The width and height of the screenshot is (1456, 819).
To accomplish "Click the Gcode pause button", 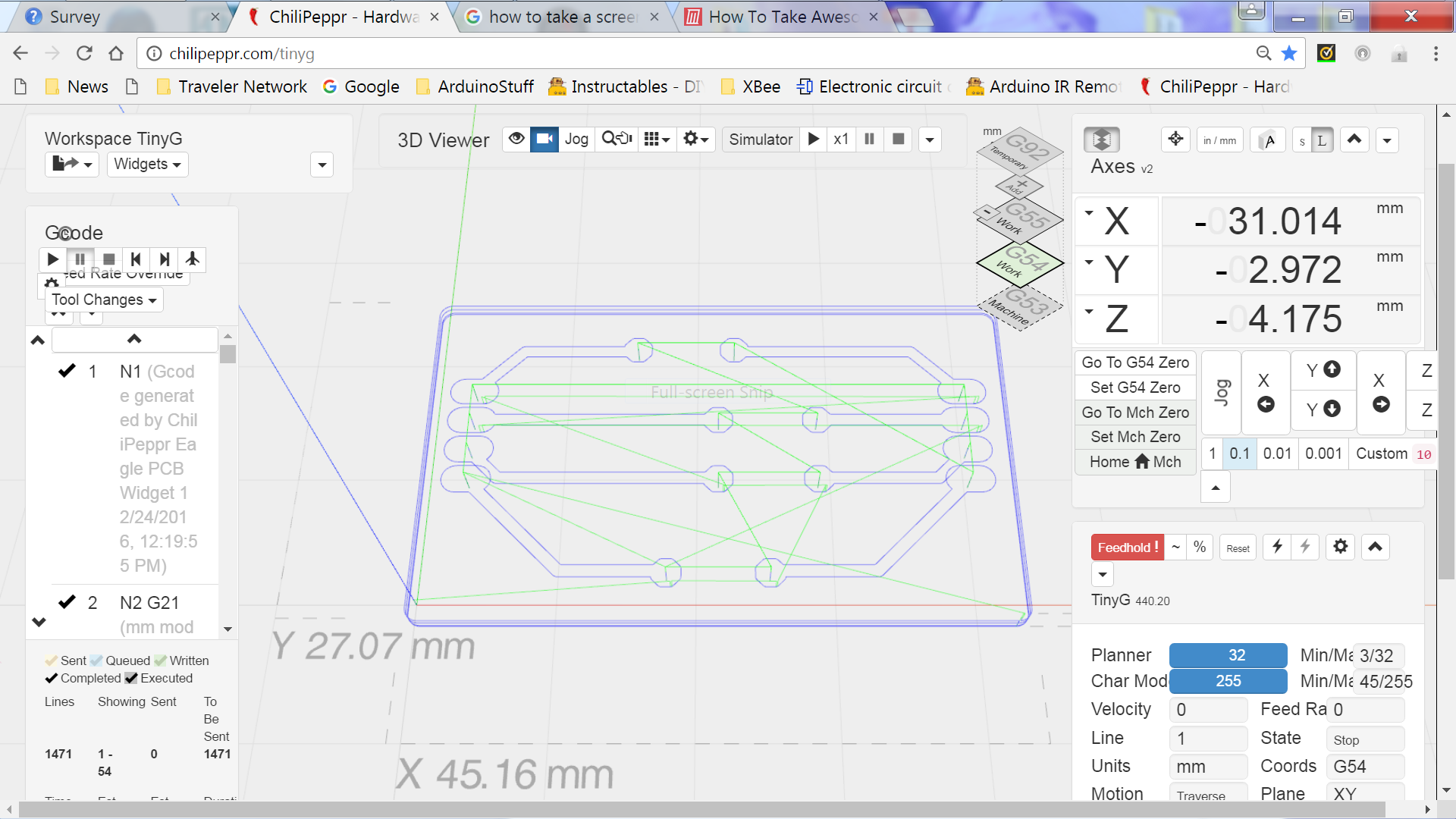I will (x=80, y=259).
